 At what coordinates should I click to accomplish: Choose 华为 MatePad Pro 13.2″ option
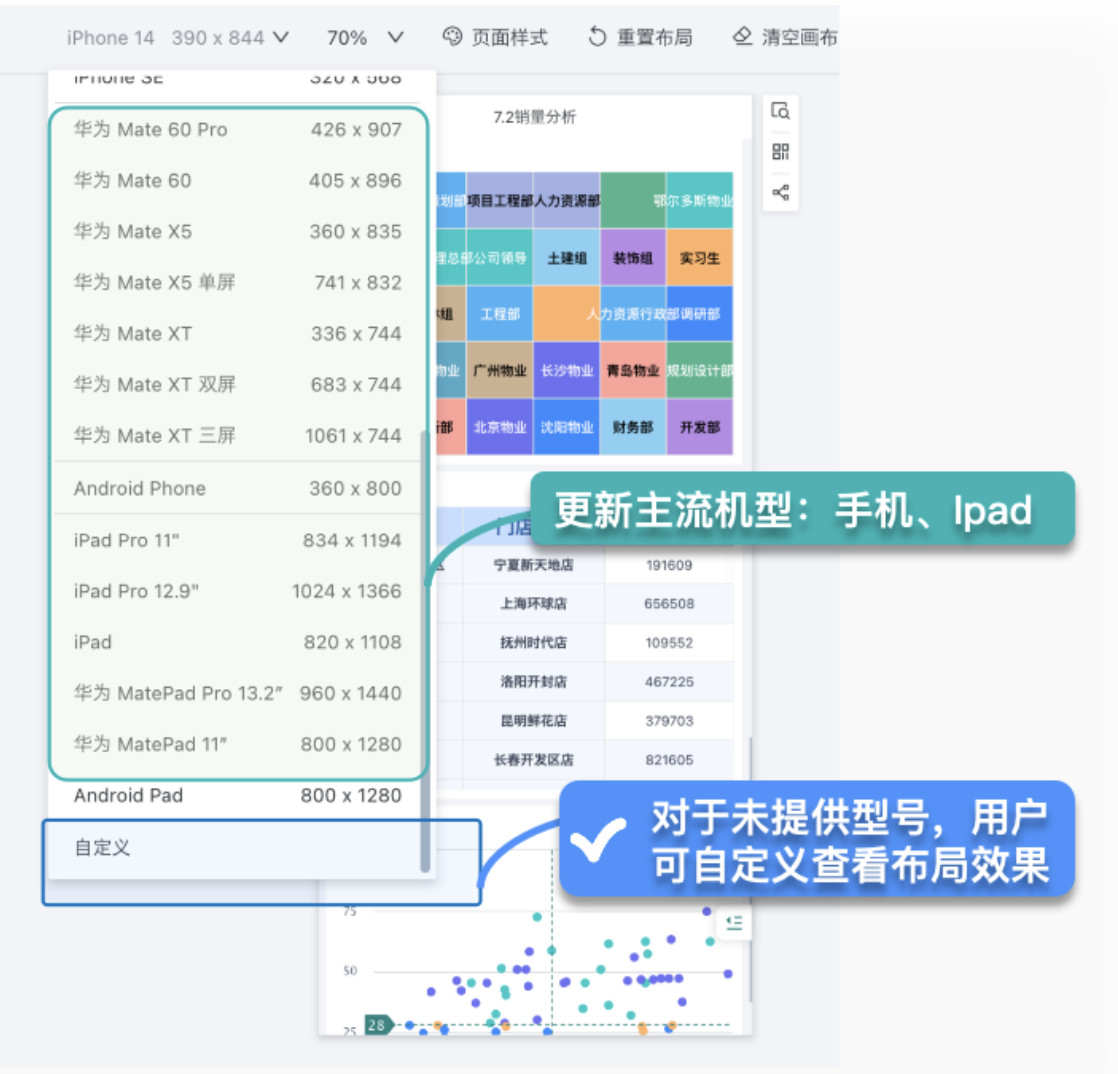click(x=238, y=693)
